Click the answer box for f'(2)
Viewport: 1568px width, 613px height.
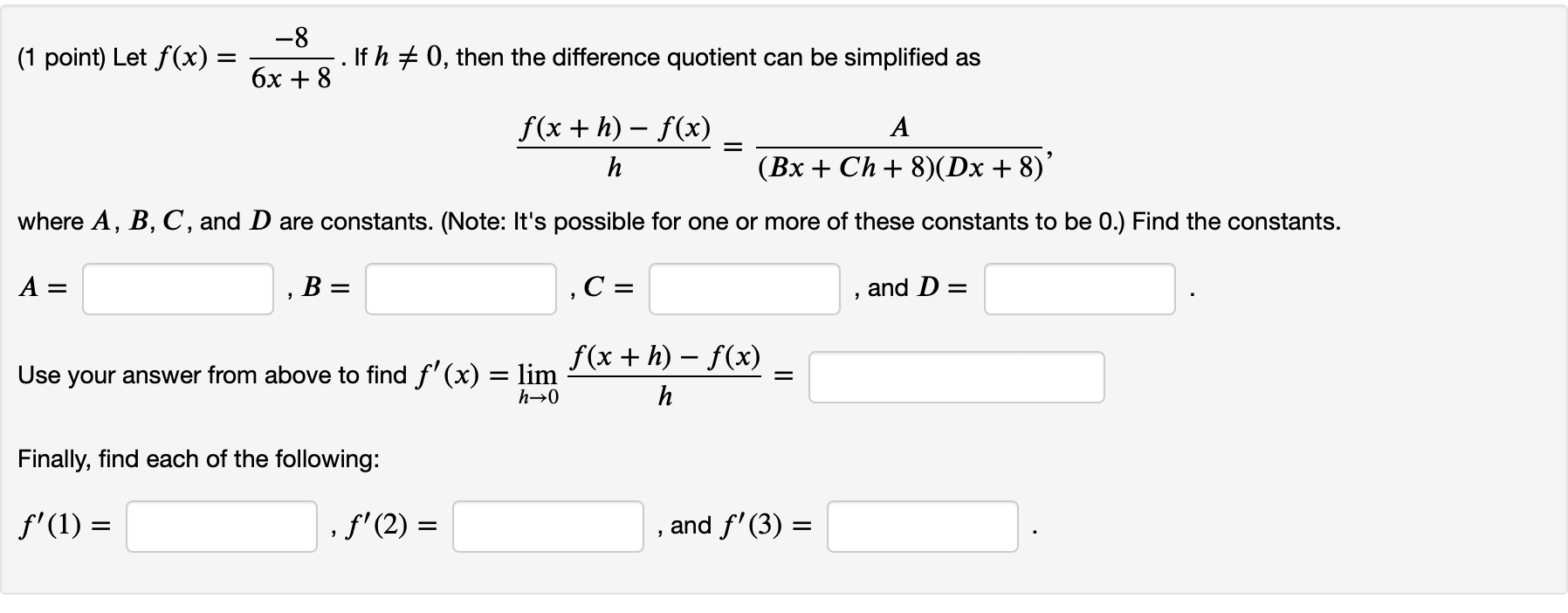[x=547, y=527]
